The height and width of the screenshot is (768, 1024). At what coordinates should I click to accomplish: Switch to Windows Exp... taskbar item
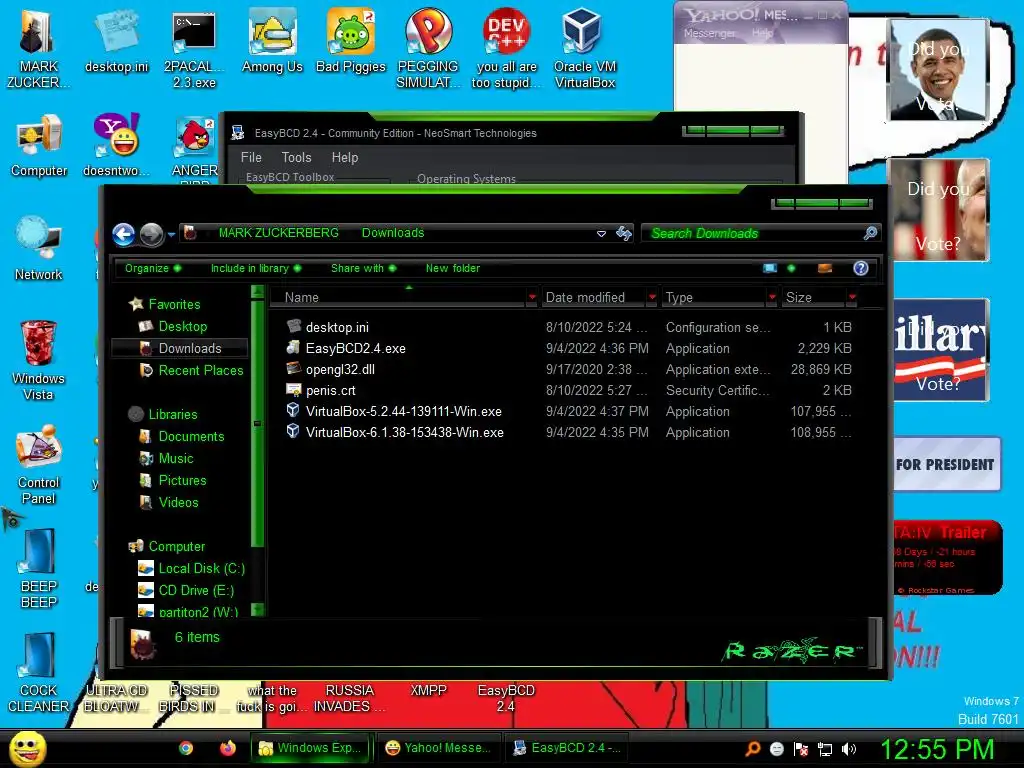point(310,748)
